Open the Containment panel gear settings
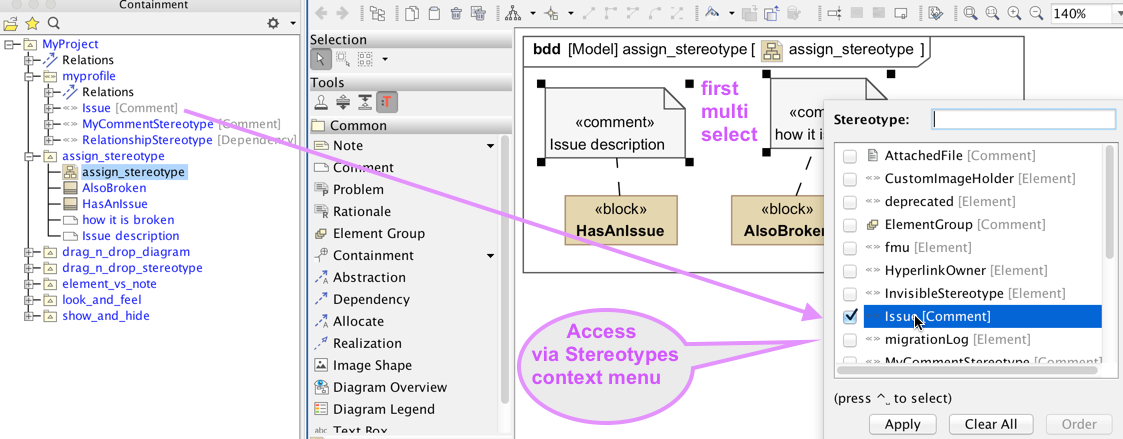The width and height of the screenshot is (1123, 439). (273, 23)
